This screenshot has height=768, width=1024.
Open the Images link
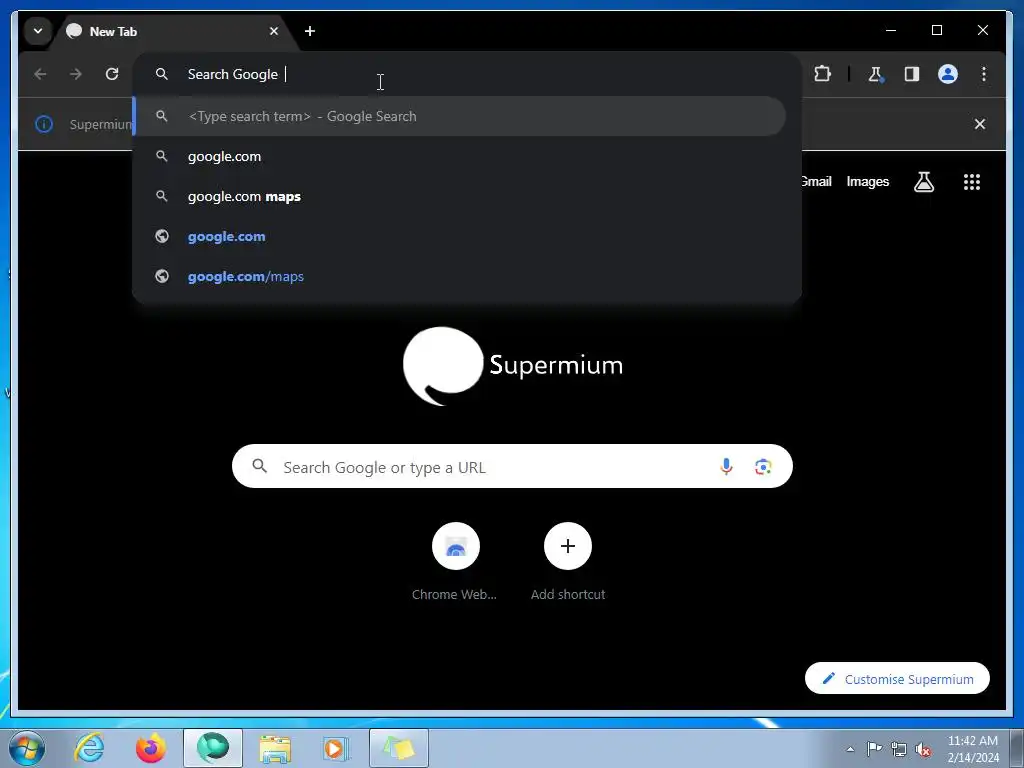pos(867,182)
